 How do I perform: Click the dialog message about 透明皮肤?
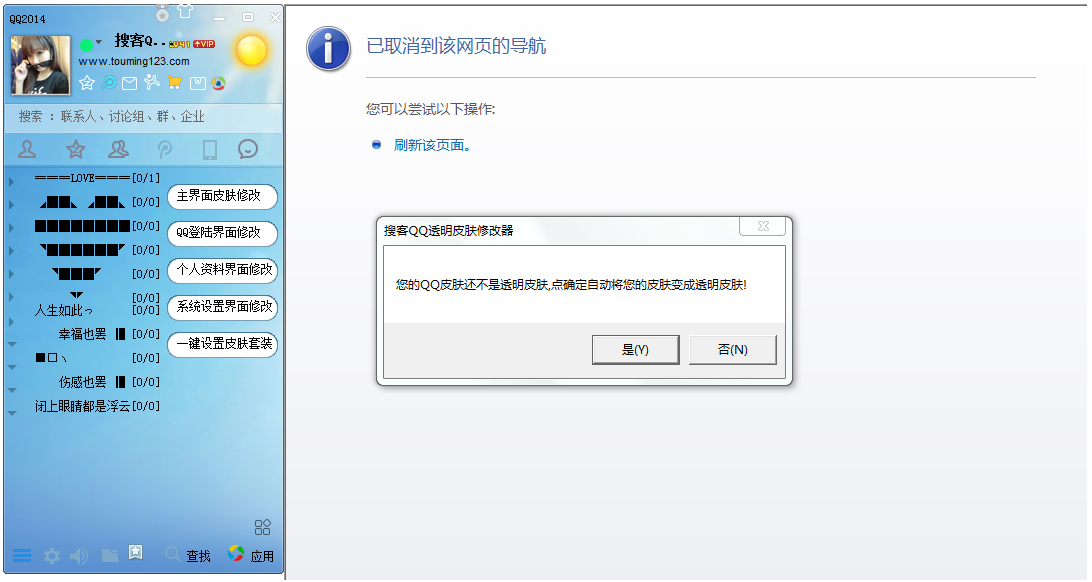(571, 285)
